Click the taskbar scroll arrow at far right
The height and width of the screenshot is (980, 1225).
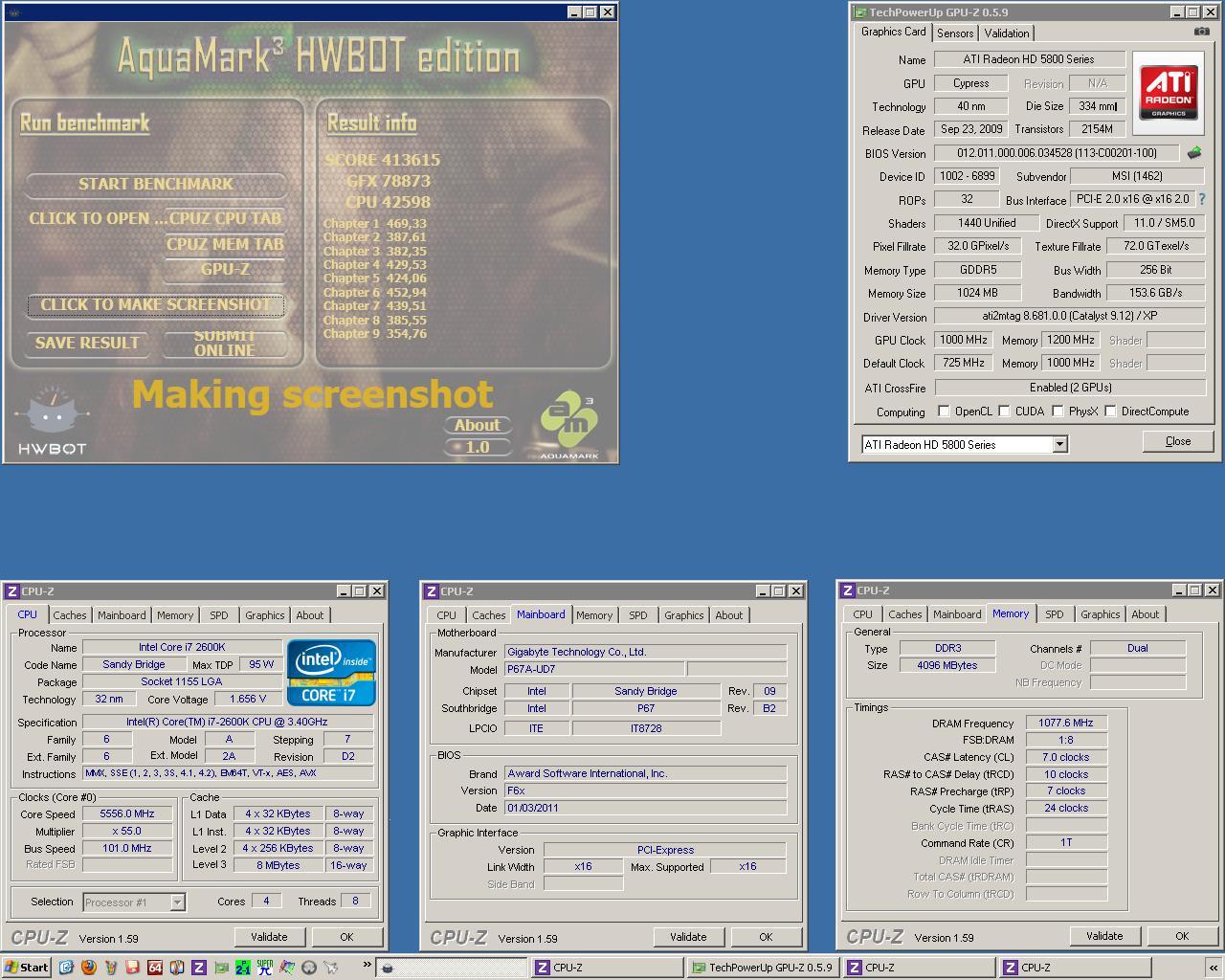[1214, 968]
